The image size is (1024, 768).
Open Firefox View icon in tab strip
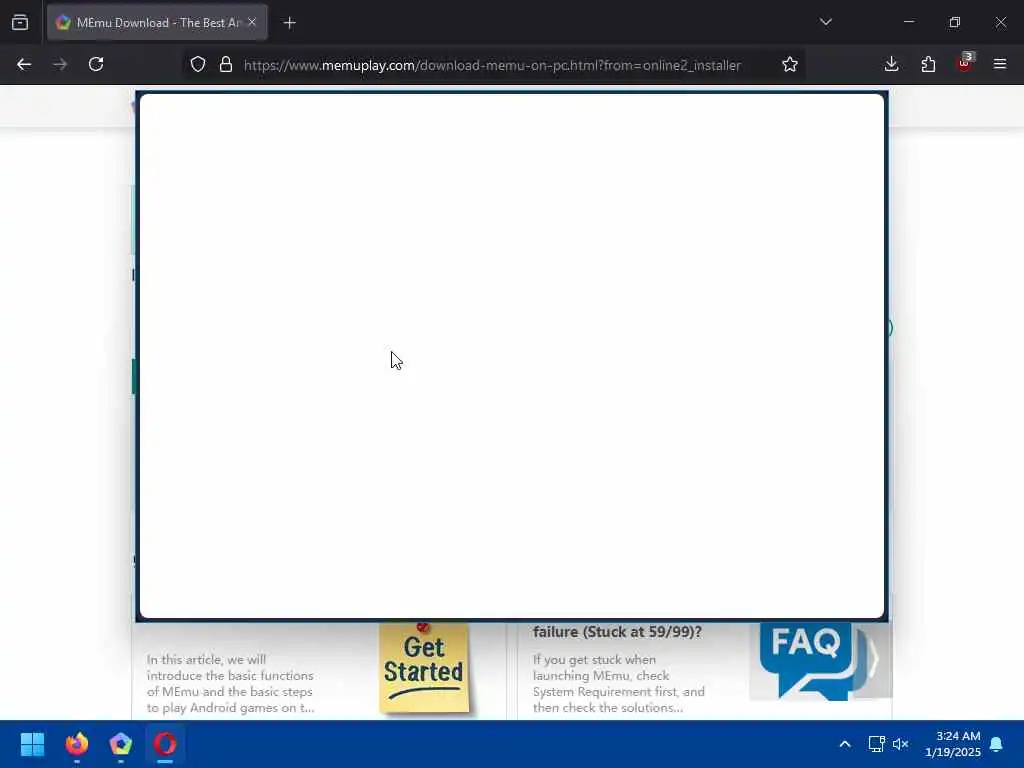point(20,22)
